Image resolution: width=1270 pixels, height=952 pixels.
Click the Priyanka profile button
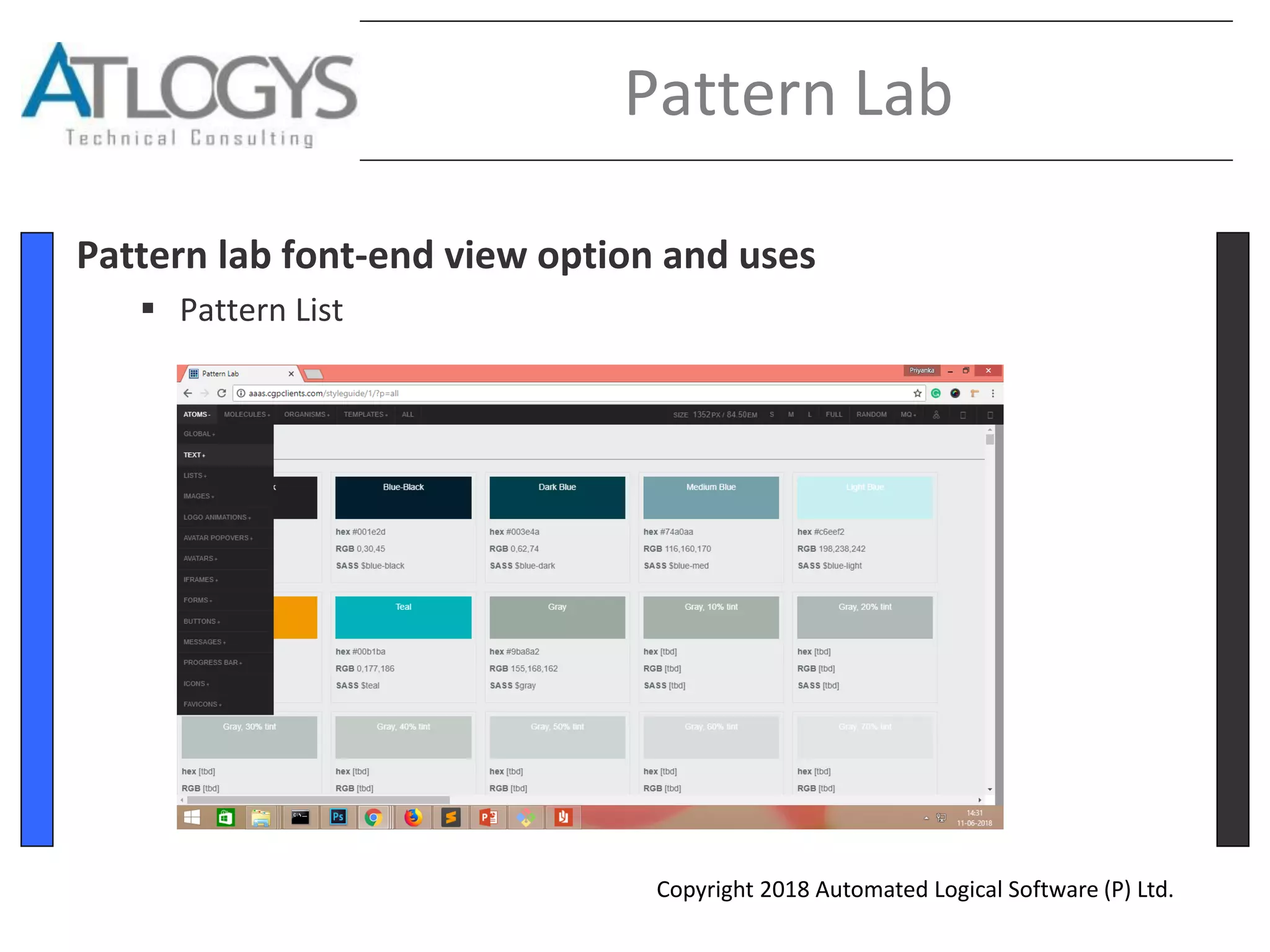click(x=921, y=371)
